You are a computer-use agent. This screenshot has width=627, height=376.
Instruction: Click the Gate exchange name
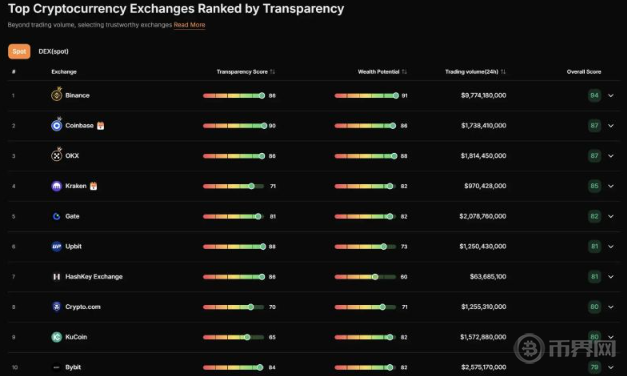point(72,216)
